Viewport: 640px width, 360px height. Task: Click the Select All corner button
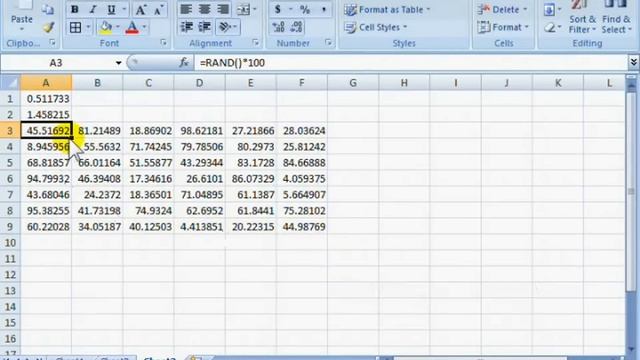[x=10, y=83]
